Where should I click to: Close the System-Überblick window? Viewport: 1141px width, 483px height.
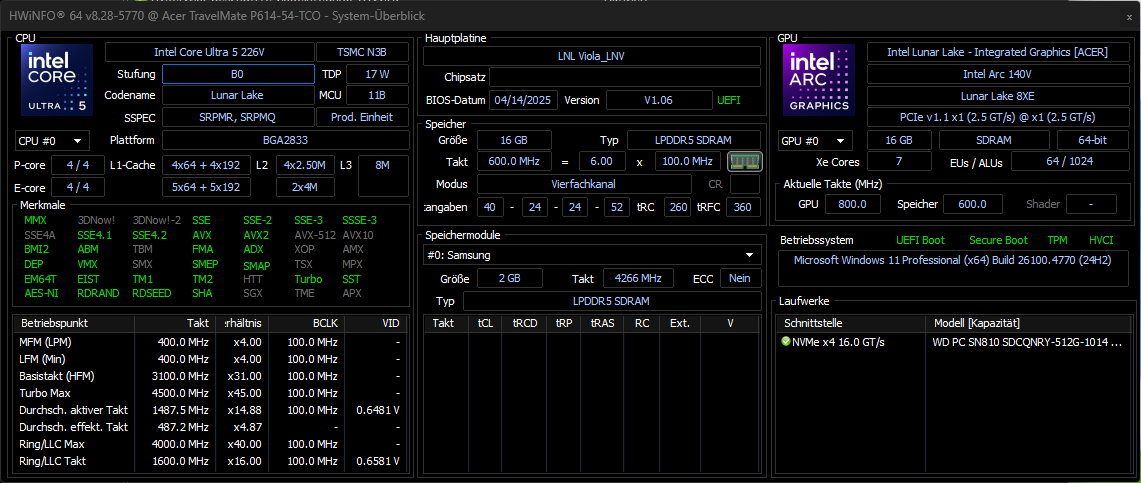1129,16
